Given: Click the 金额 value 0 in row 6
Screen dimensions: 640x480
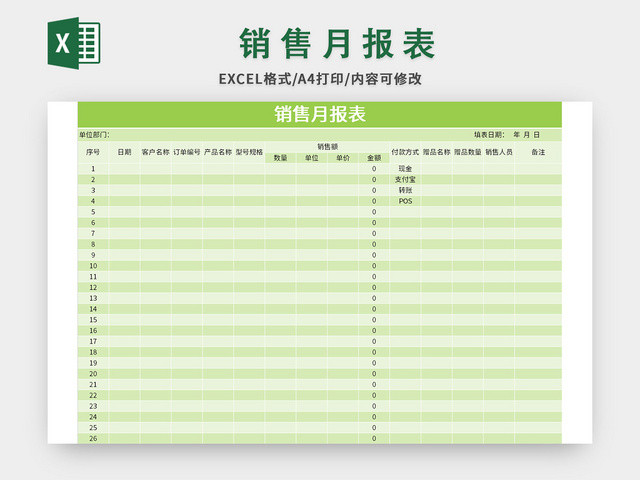Looking at the screenshot, I should [x=374, y=223].
